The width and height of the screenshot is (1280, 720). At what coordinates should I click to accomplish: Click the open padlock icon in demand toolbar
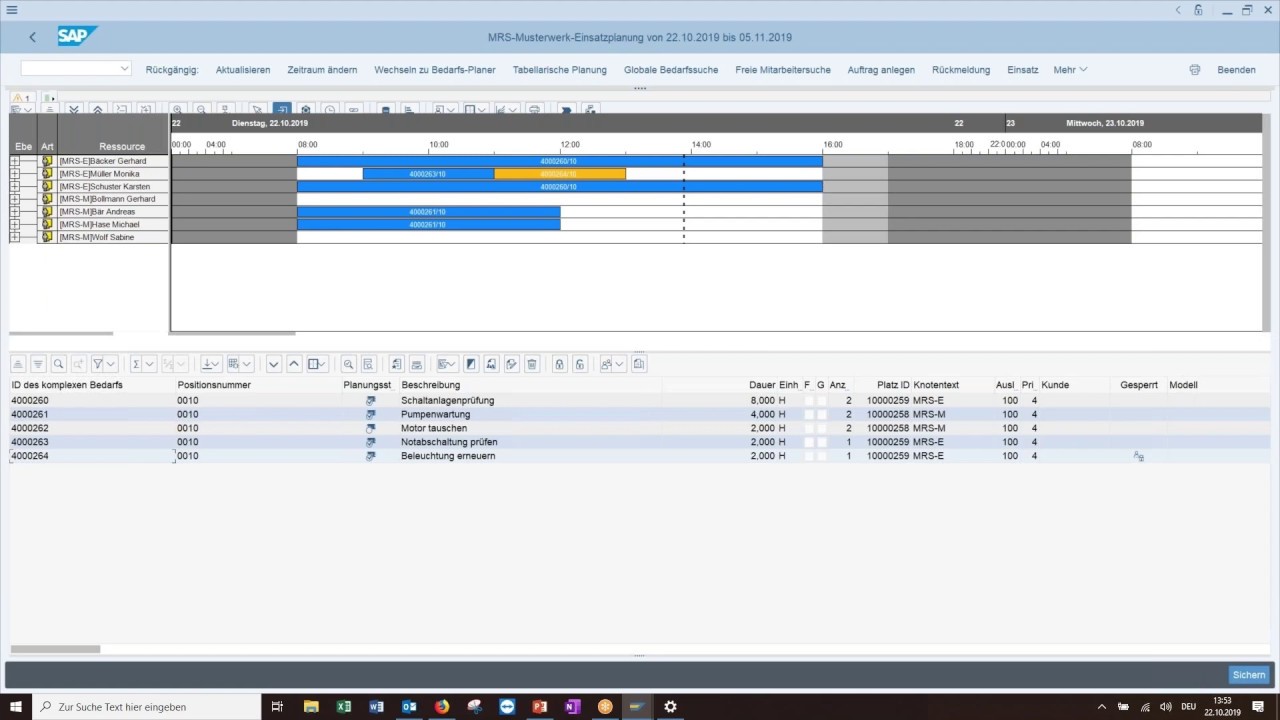tap(580, 364)
